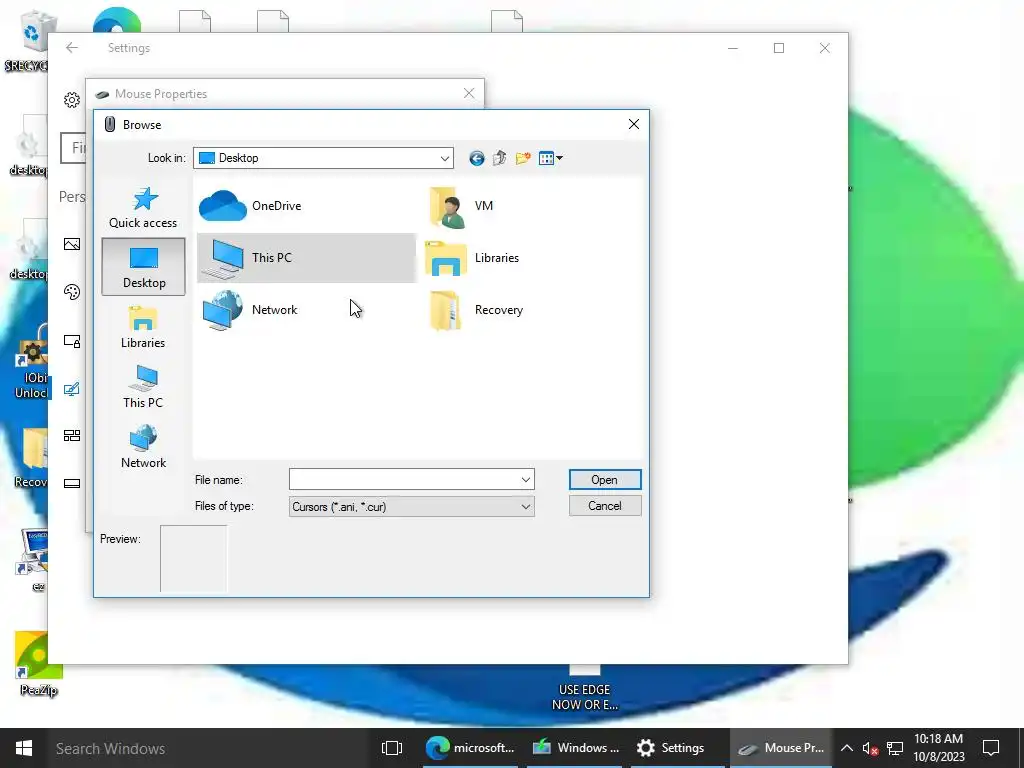The width and height of the screenshot is (1024, 768).
Task: Open Colors page icon in Settings sidebar
Action: pyautogui.click(x=72, y=292)
